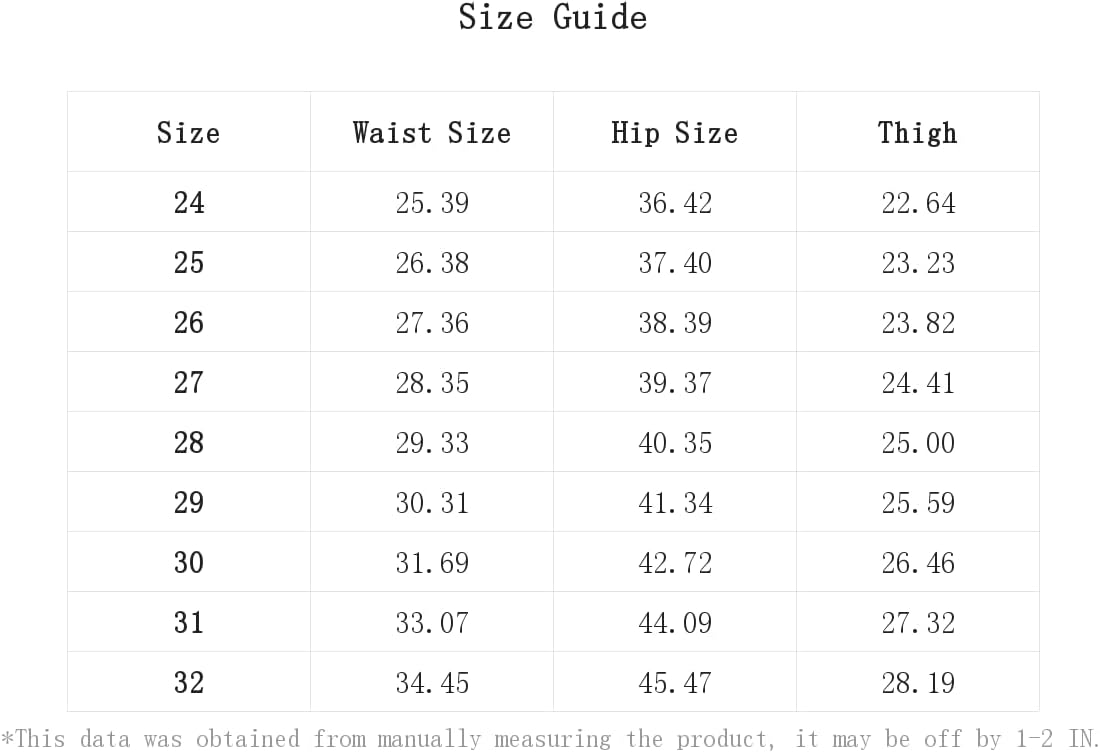The width and height of the screenshot is (1100, 753).
Task: Select the size 32 row label
Action: click(x=189, y=683)
